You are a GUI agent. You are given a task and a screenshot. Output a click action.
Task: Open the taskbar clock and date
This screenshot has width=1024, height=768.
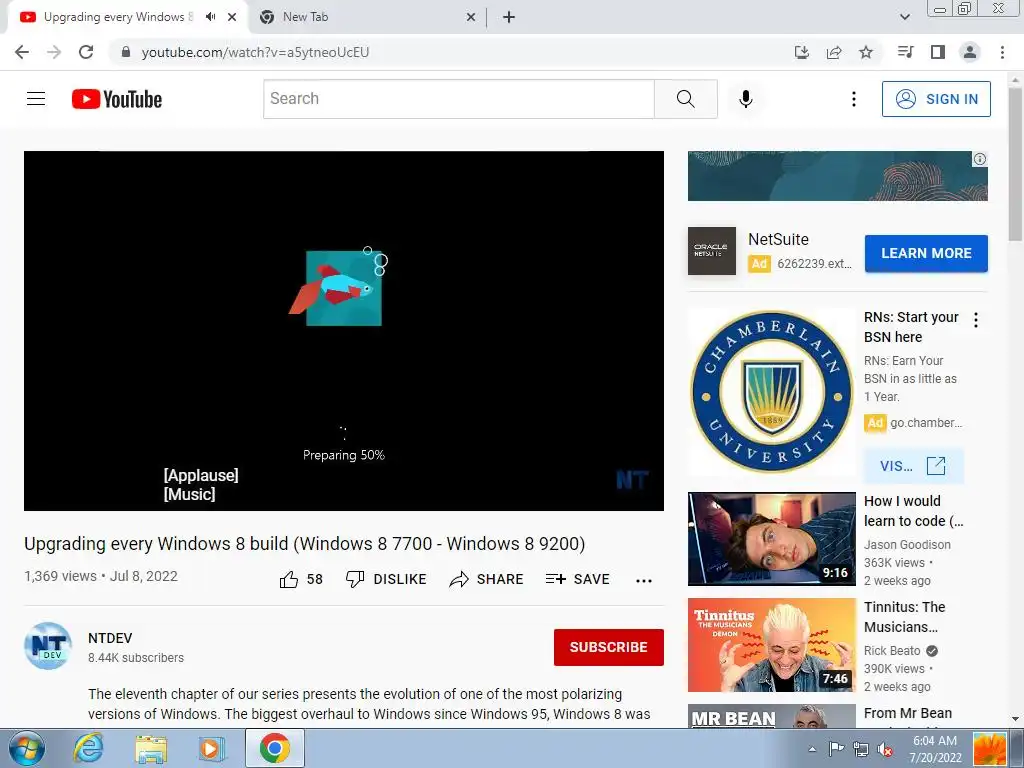[x=935, y=749]
